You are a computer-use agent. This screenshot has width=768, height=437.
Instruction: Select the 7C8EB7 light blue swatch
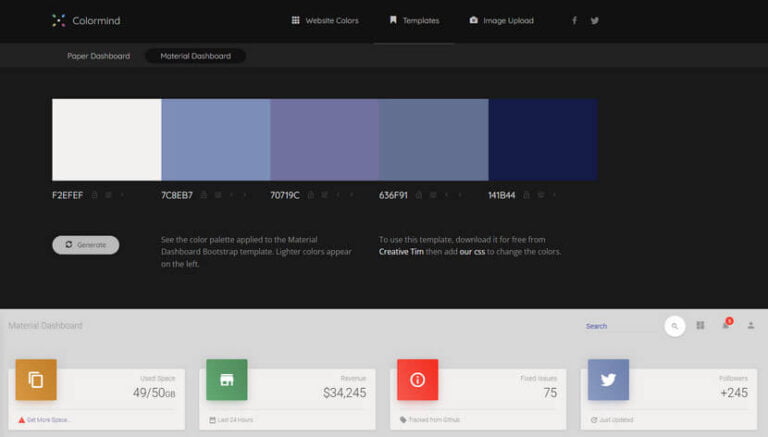point(216,140)
